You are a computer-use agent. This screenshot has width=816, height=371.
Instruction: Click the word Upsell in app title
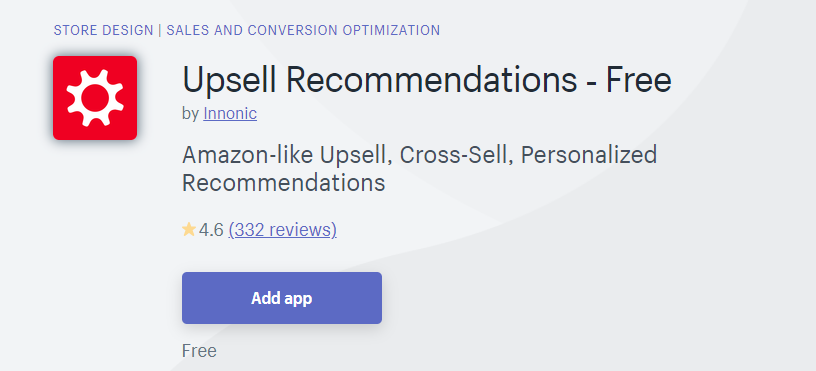(x=230, y=81)
